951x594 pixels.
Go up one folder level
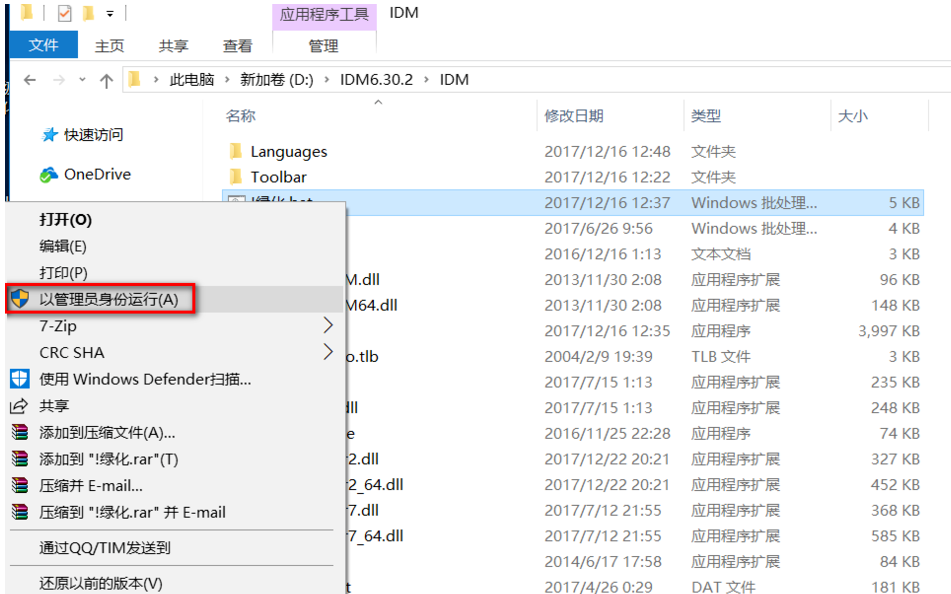pyautogui.click(x=106, y=80)
